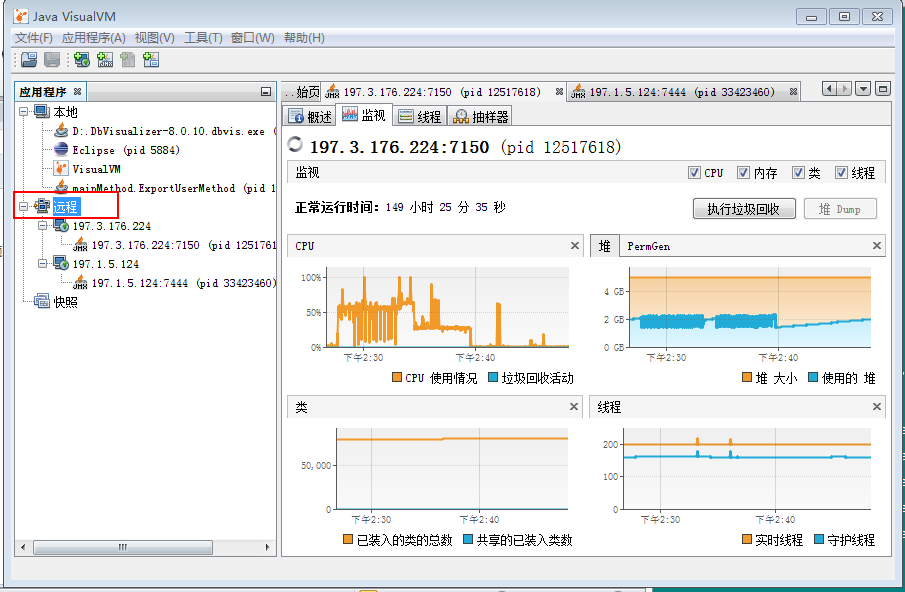Activate the 197.1.5.124:7444 document tab
905x592 pixels.
click(682, 92)
